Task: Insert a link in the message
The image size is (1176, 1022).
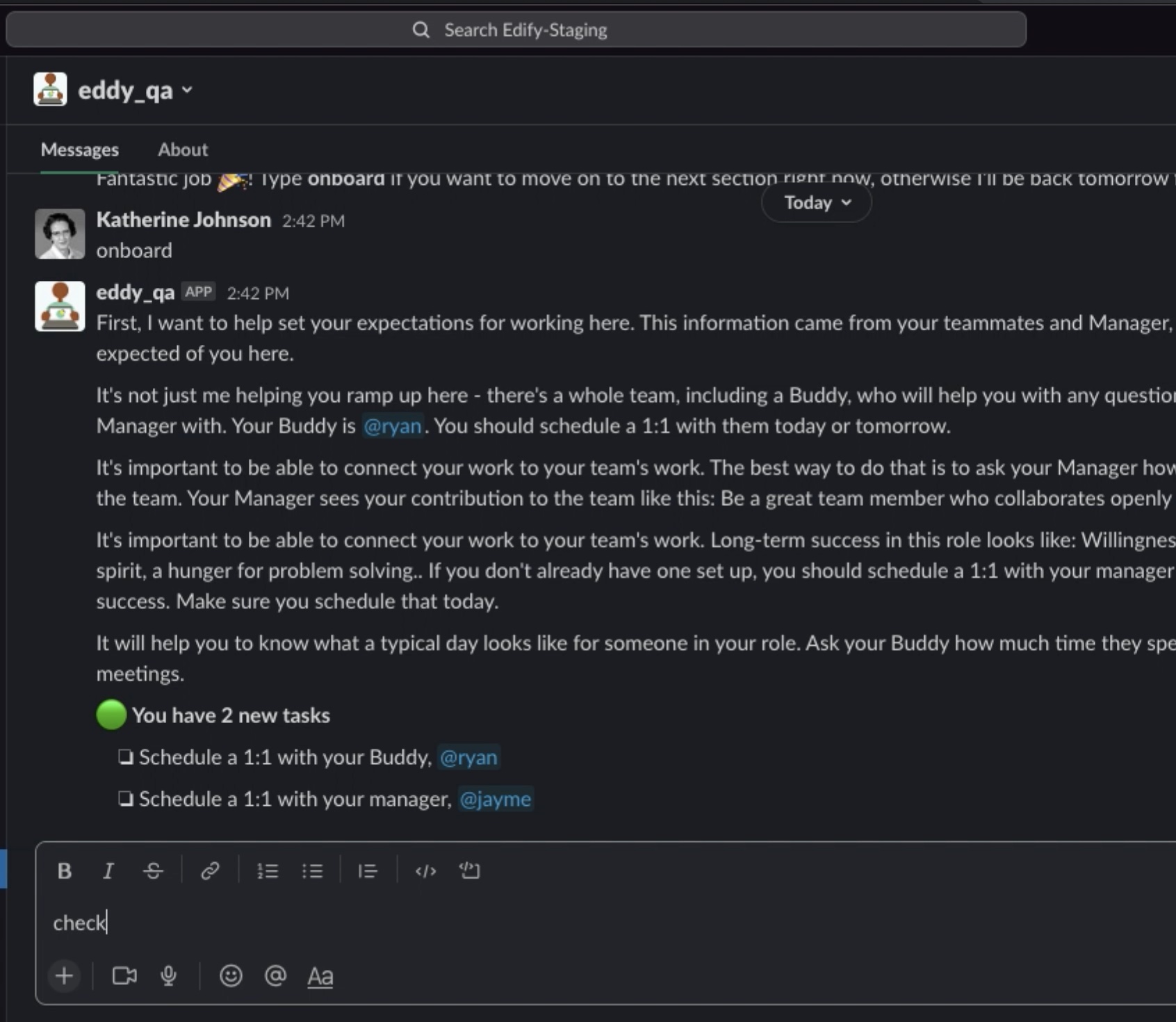Action: tap(210, 871)
